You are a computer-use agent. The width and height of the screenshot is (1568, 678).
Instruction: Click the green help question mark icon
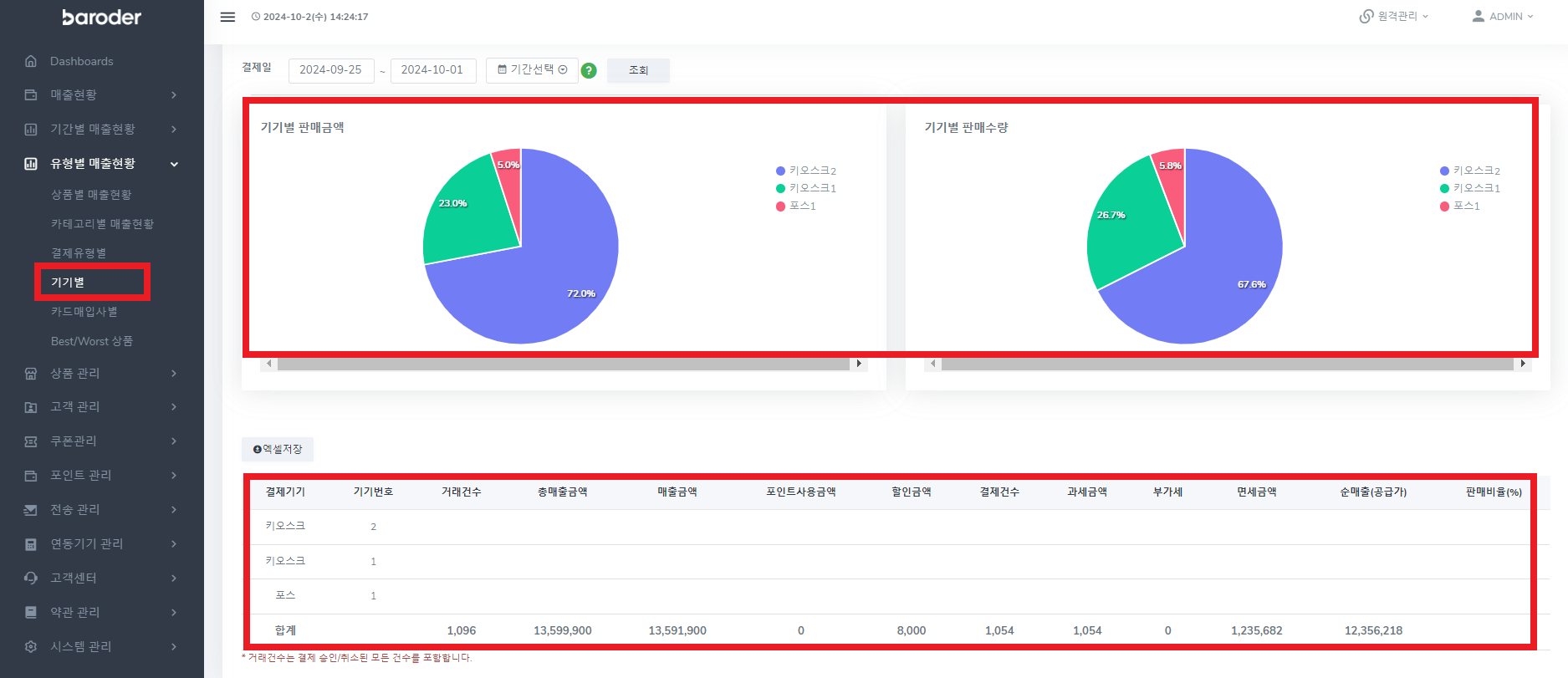[589, 71]
